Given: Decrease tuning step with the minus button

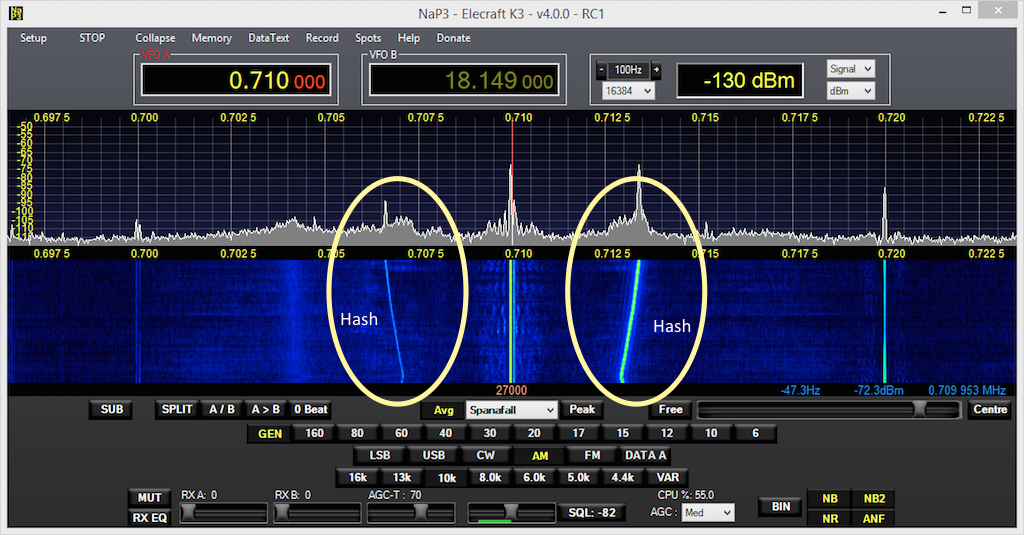Looking at the screenshot, I should tap(602, 70).
